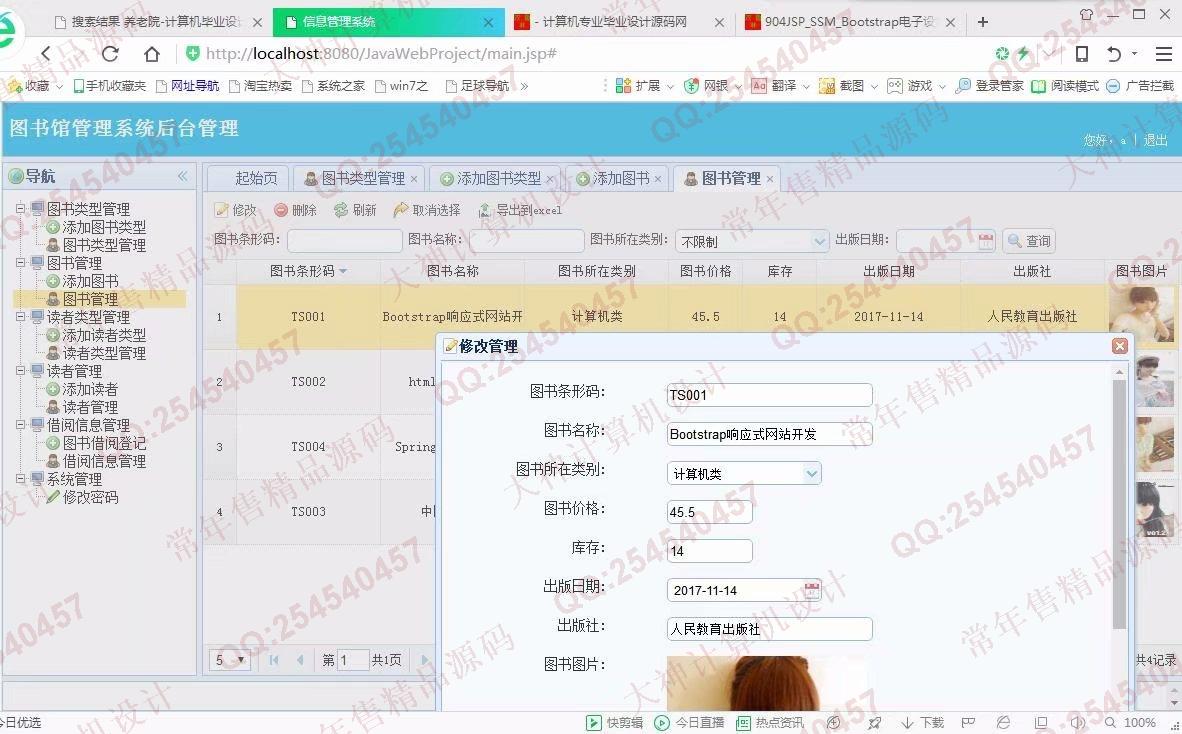Click the 查询 search button
The width and height of the screenshot is (1182, 734).
pos(1029,241)
